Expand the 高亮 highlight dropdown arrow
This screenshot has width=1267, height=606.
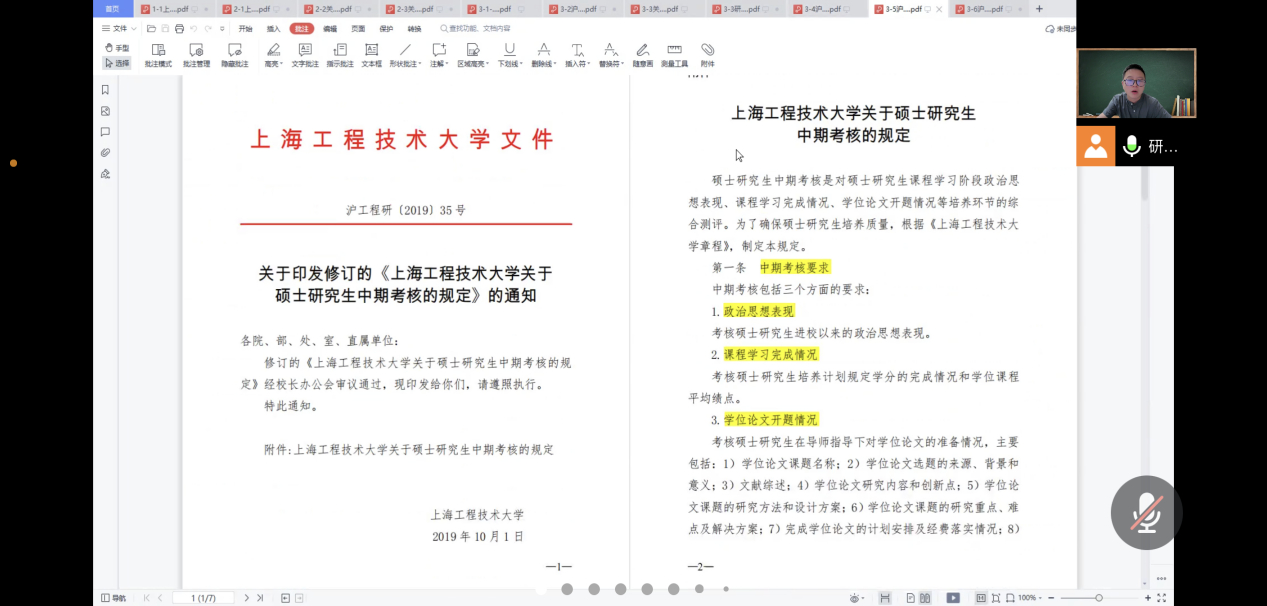tap(282, 64)
